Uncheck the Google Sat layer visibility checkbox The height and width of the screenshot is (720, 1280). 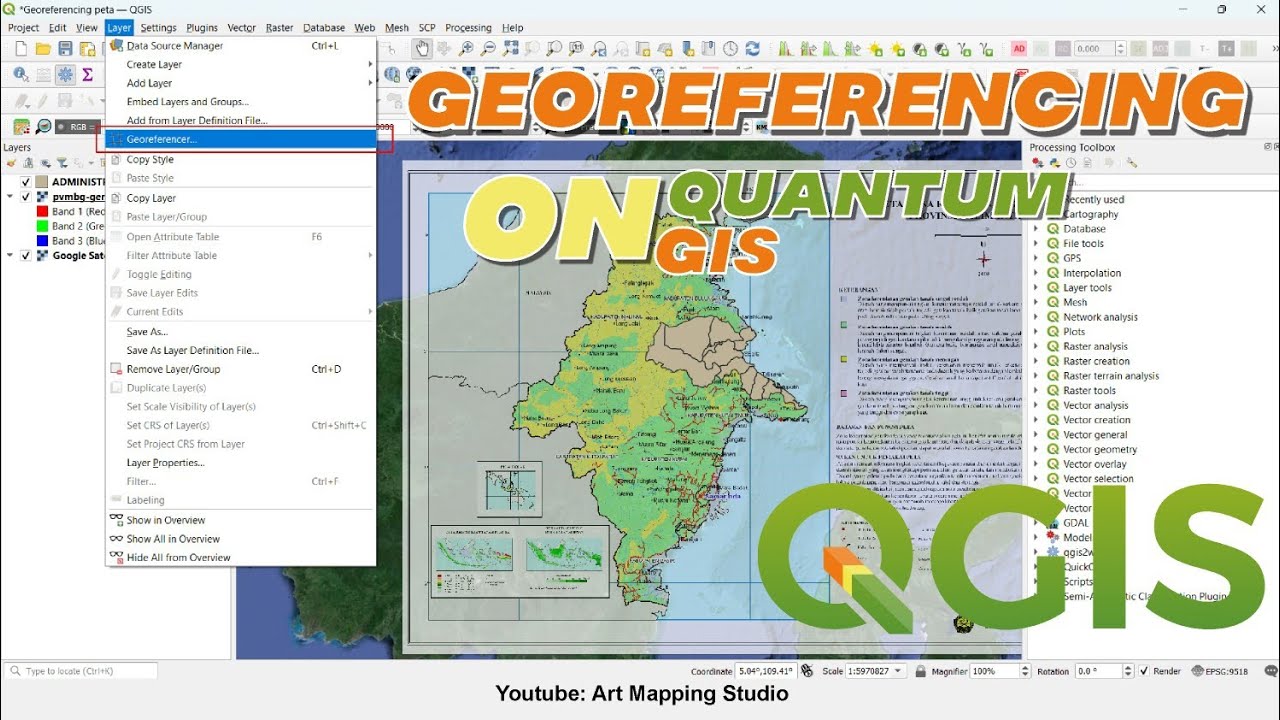(26, 255)
